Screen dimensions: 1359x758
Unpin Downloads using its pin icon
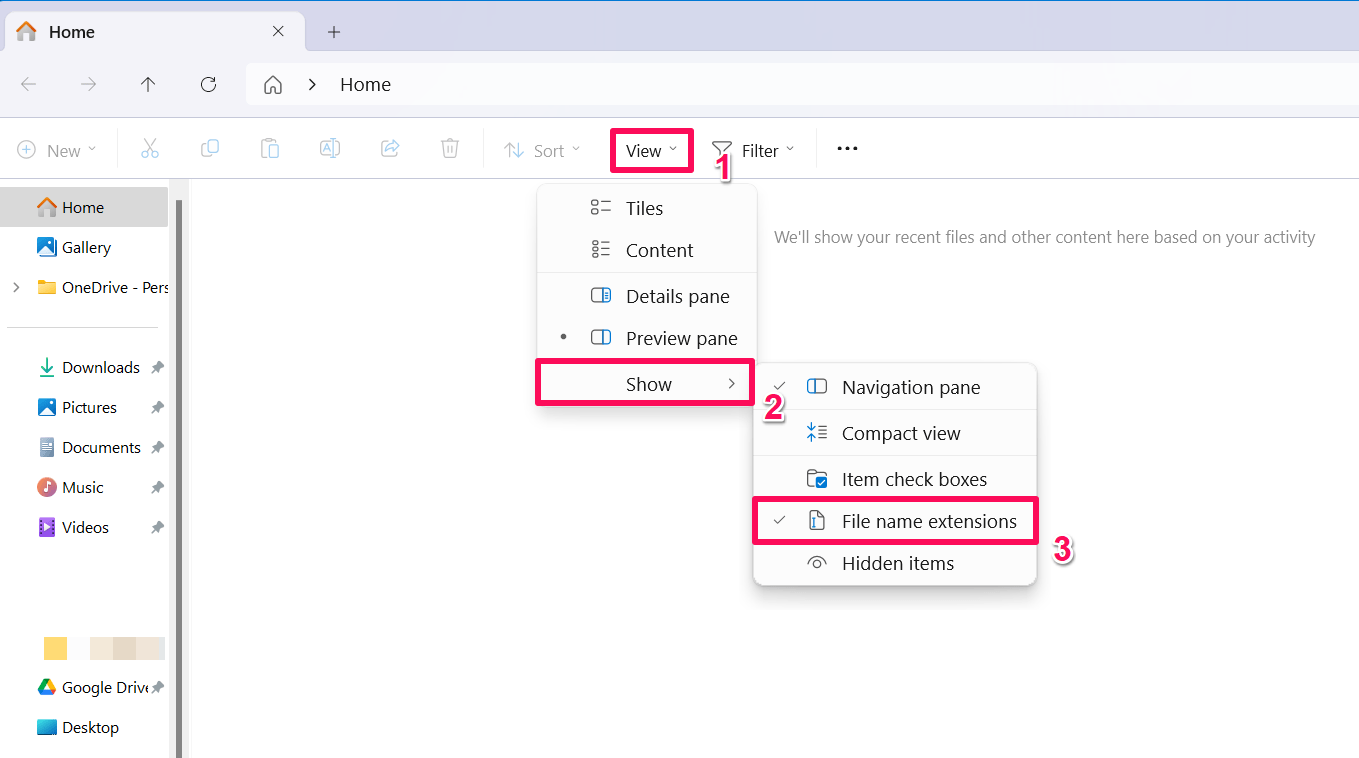tap(157, 368)
